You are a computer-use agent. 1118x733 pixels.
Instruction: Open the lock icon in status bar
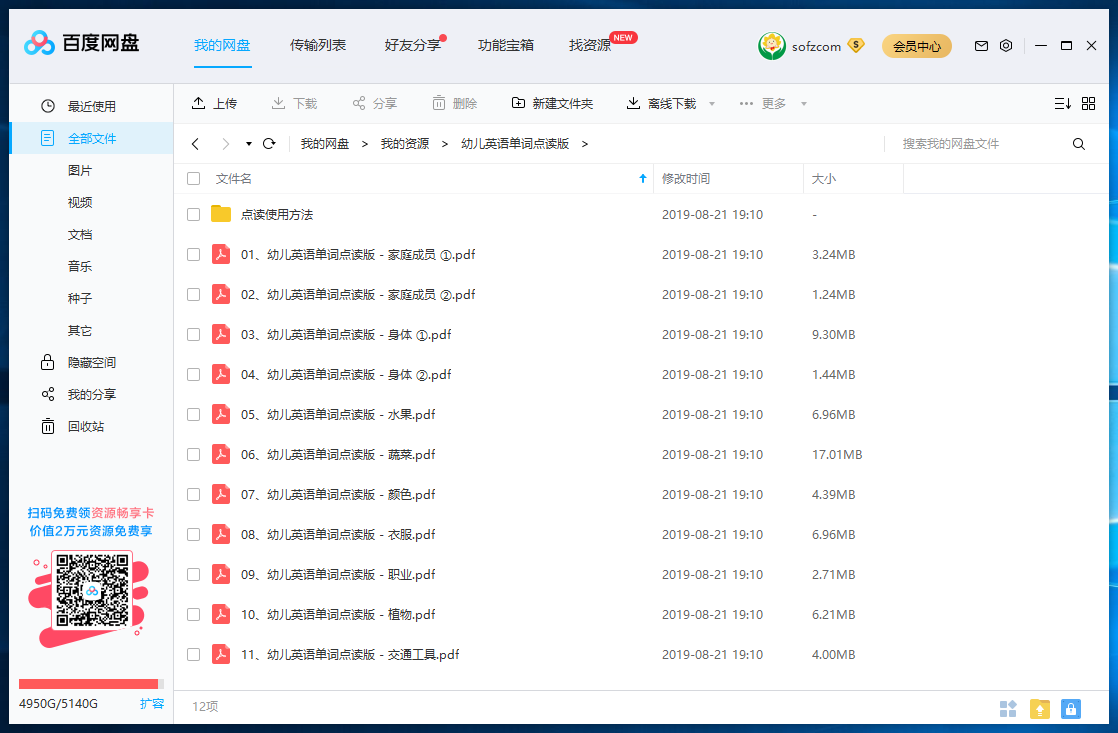[1071, 709]
